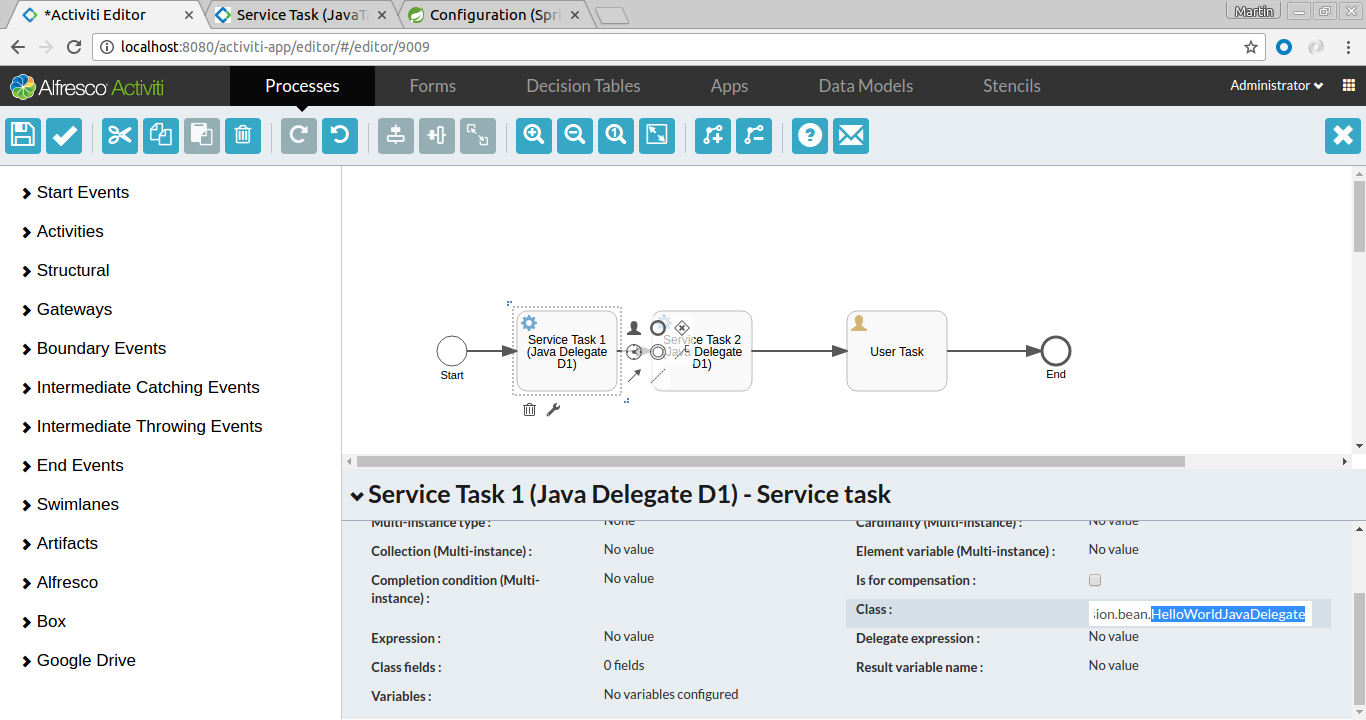Toggle the Is for compensation checkbox
Viewport: 1366px width, 720px height.
[1095, 580]
